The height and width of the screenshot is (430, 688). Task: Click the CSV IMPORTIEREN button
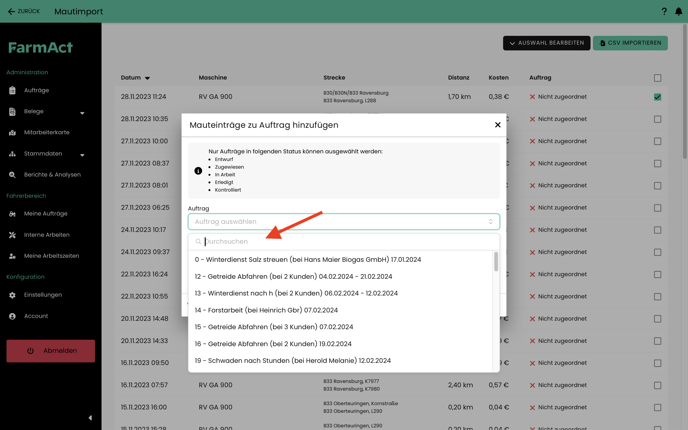pos(630,43)
